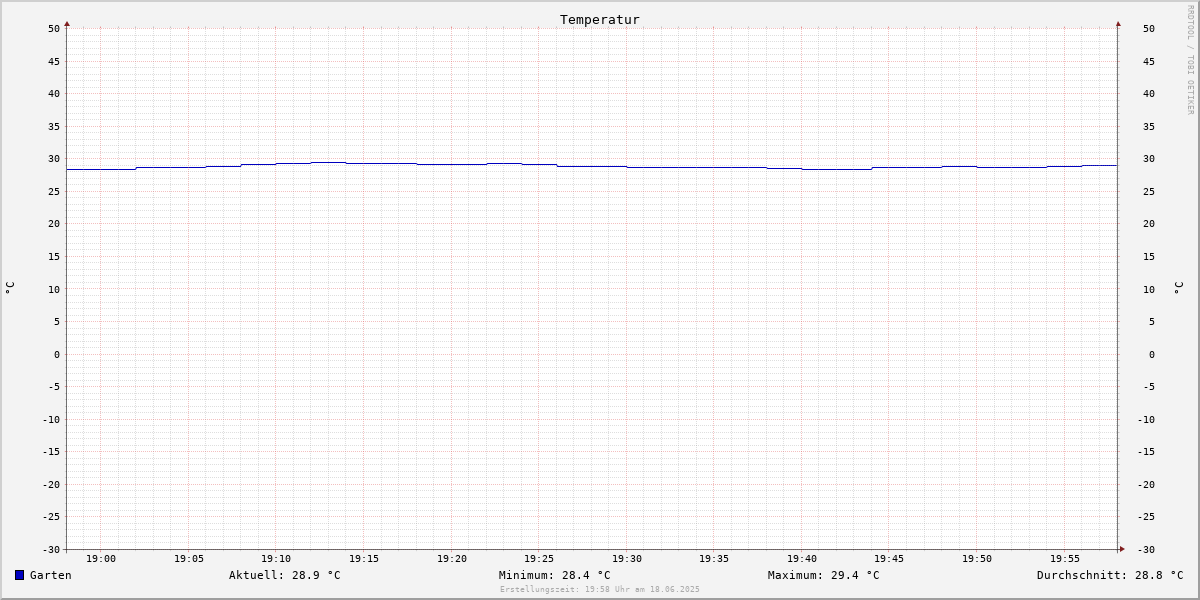Click the 19:40 time axis label
This screenshot has width=1200, height=600.
tap(802, 559)
